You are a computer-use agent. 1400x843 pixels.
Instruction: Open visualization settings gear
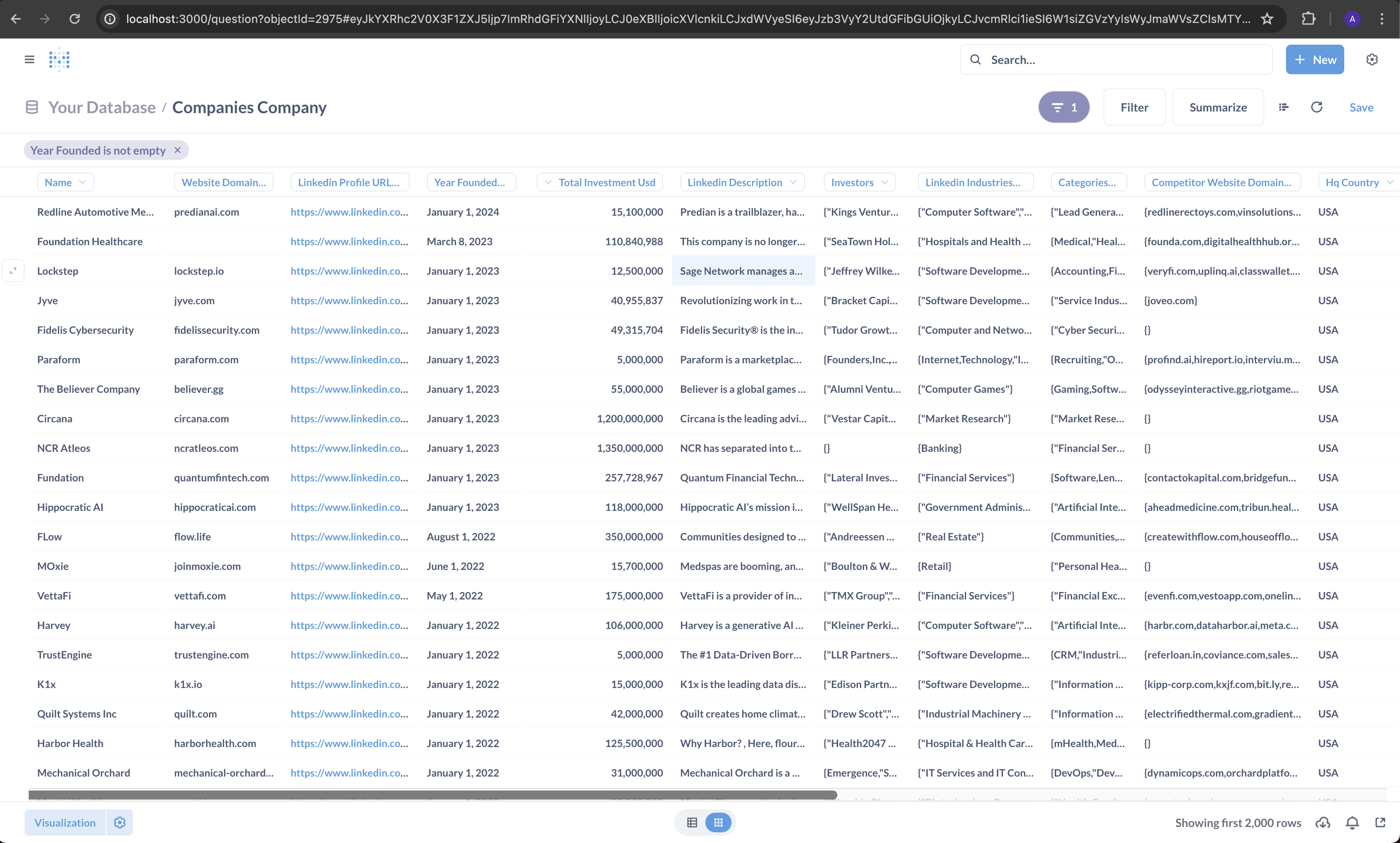tap(119, 822)
